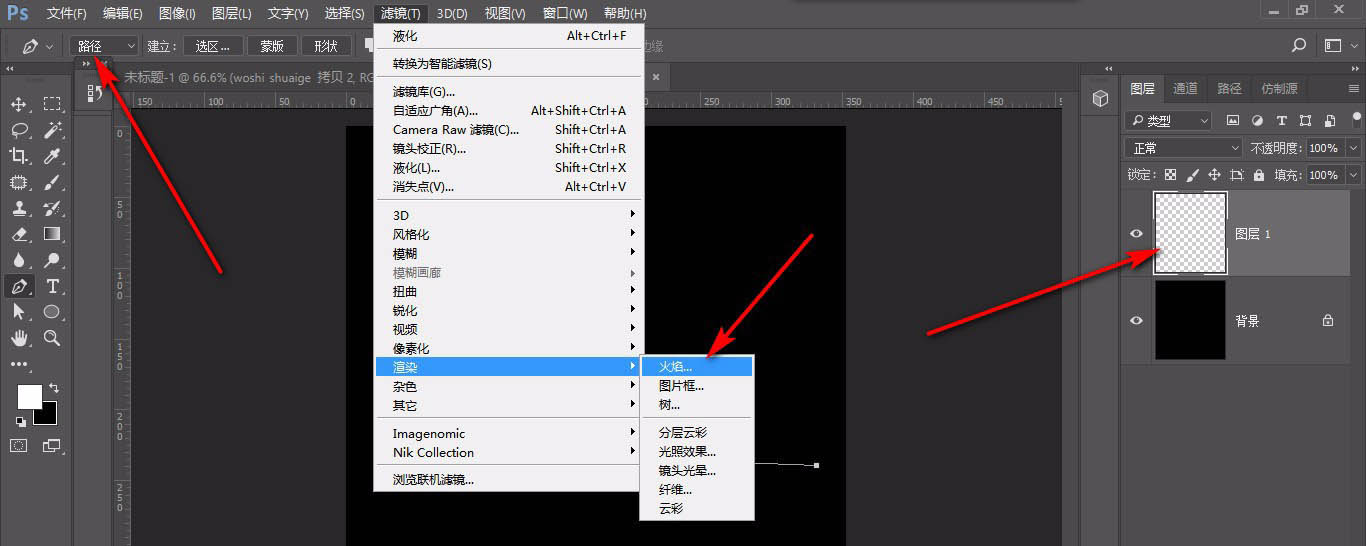Open the workspace switcher dropdown
Viewport: 1366px width, 546px height.
tap(1338, 45)
